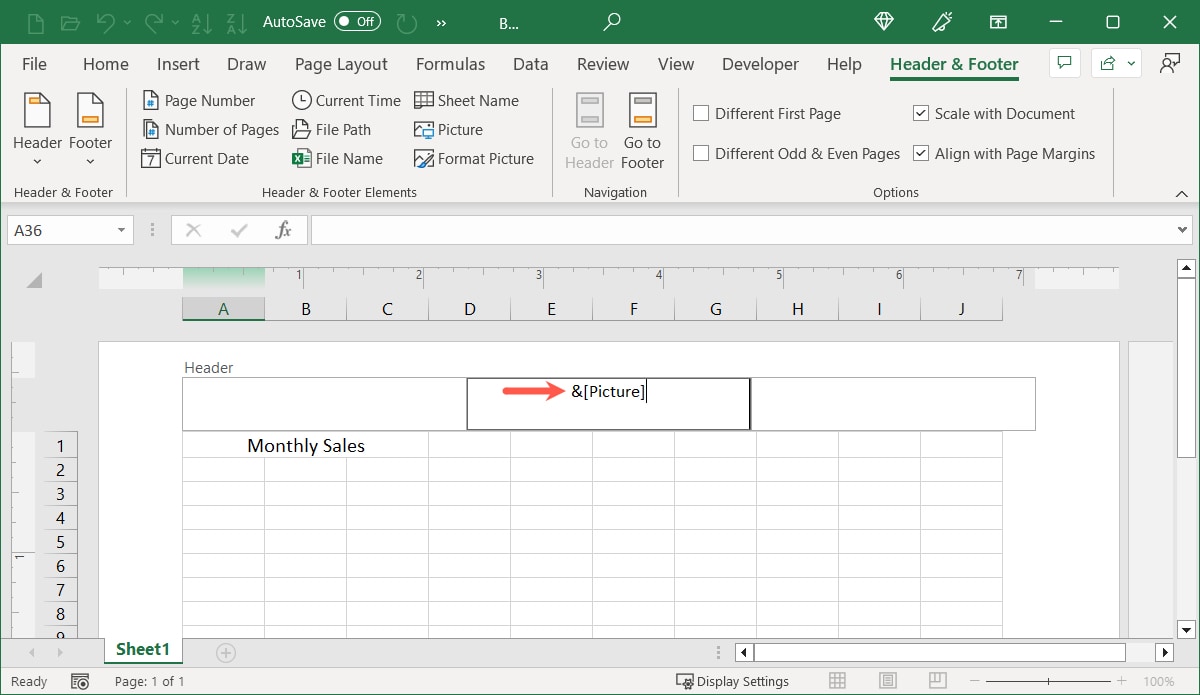Enable Different First Page option
This screenshot has width=1200, height=695.
tap(701, 113)
